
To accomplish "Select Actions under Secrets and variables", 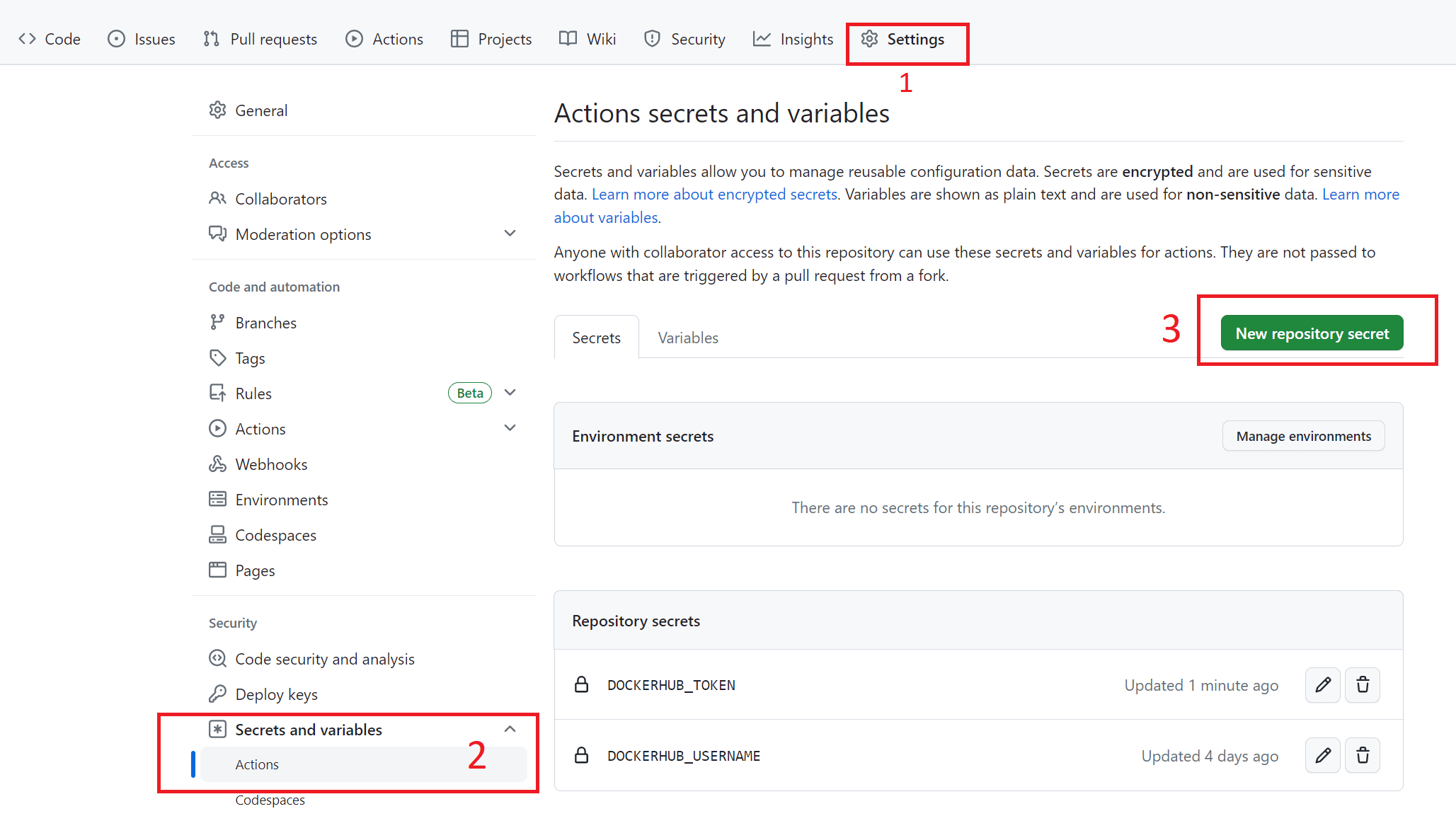I will (257, 764).
